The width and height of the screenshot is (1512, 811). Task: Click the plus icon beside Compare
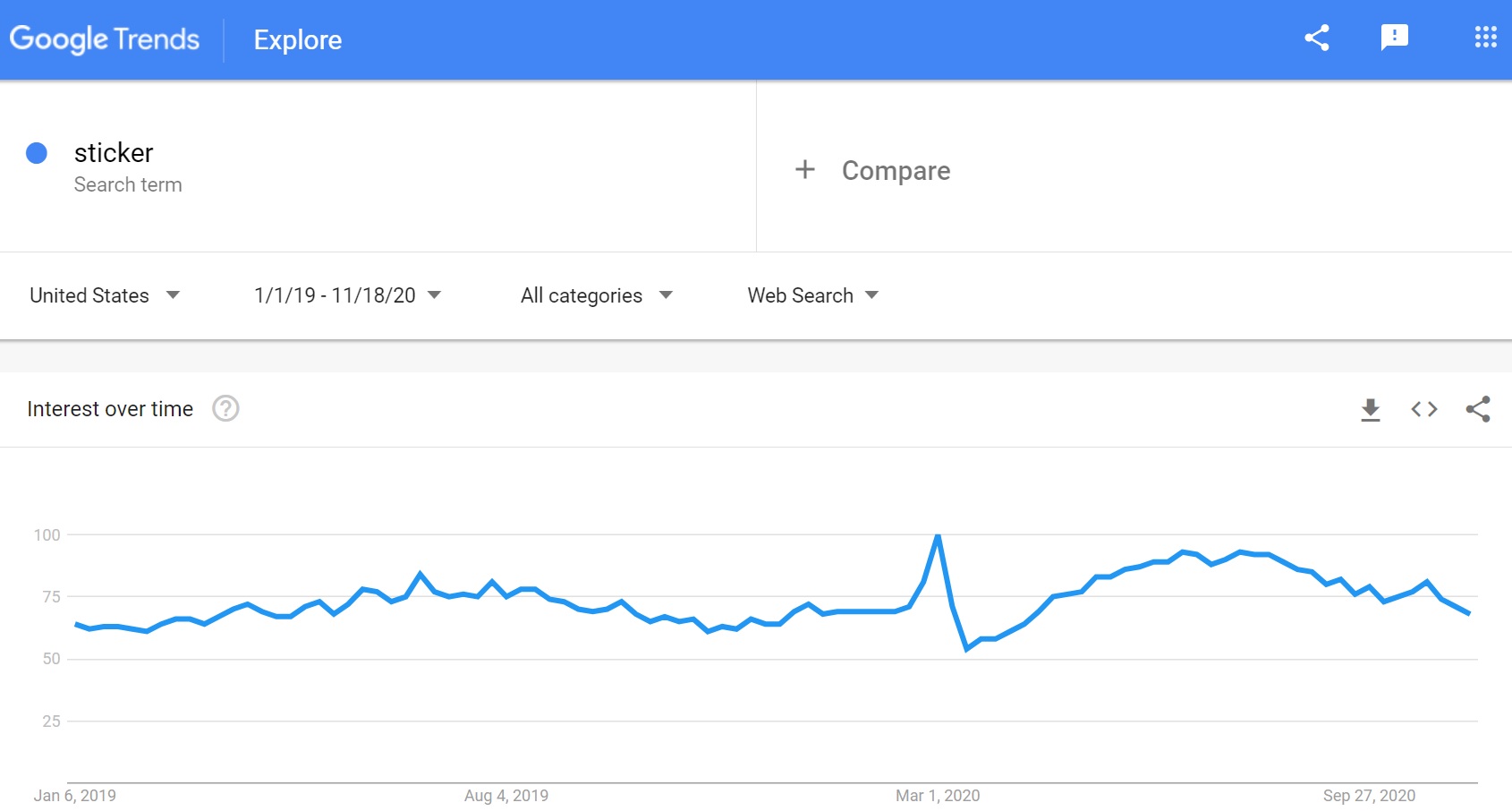click(x=805, y=170)
